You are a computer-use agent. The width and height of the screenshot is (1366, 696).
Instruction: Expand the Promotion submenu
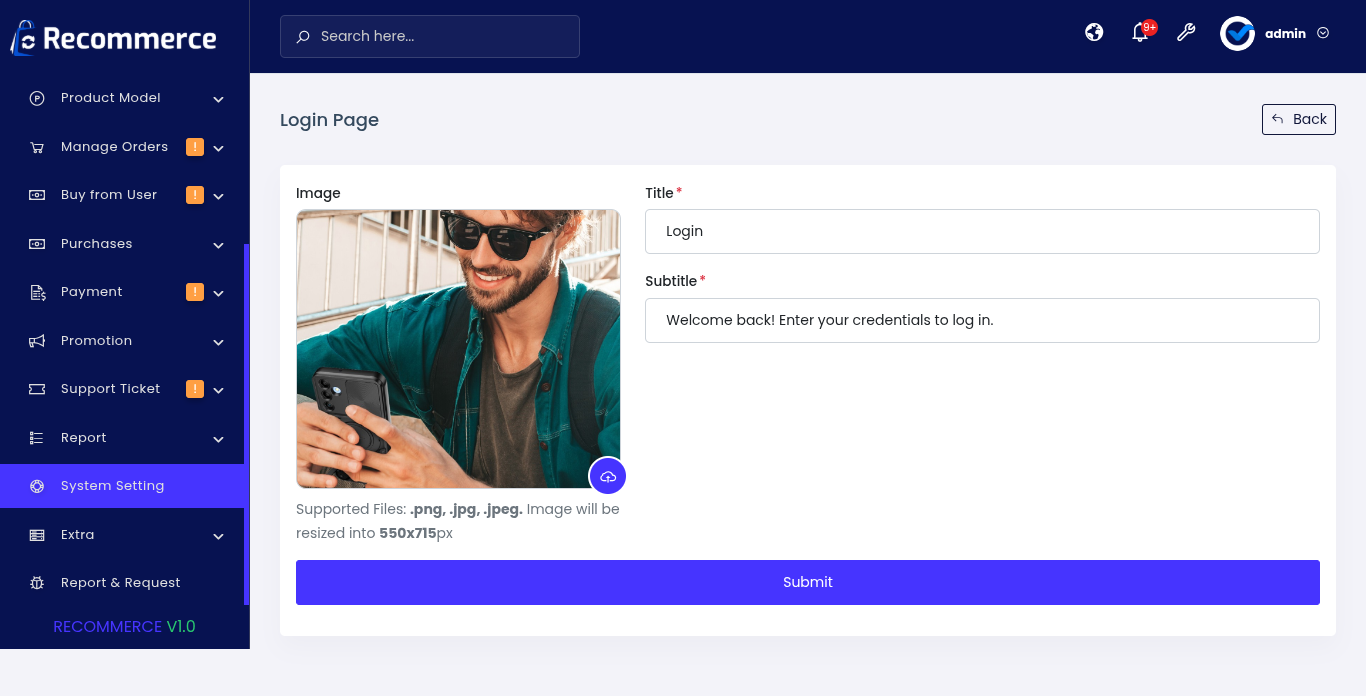122,341
